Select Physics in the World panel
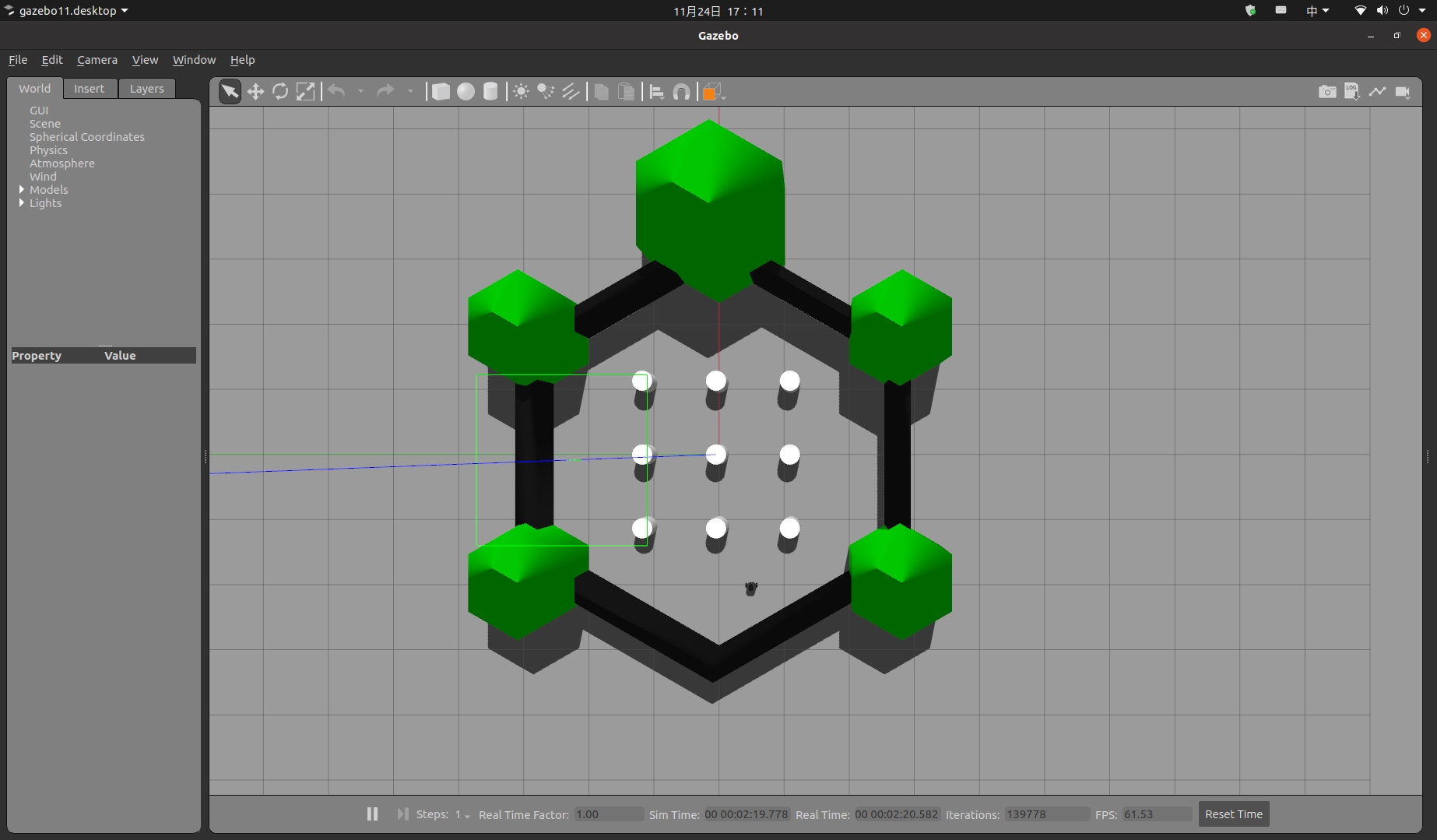1437x840 pixels. pos(48,150)
